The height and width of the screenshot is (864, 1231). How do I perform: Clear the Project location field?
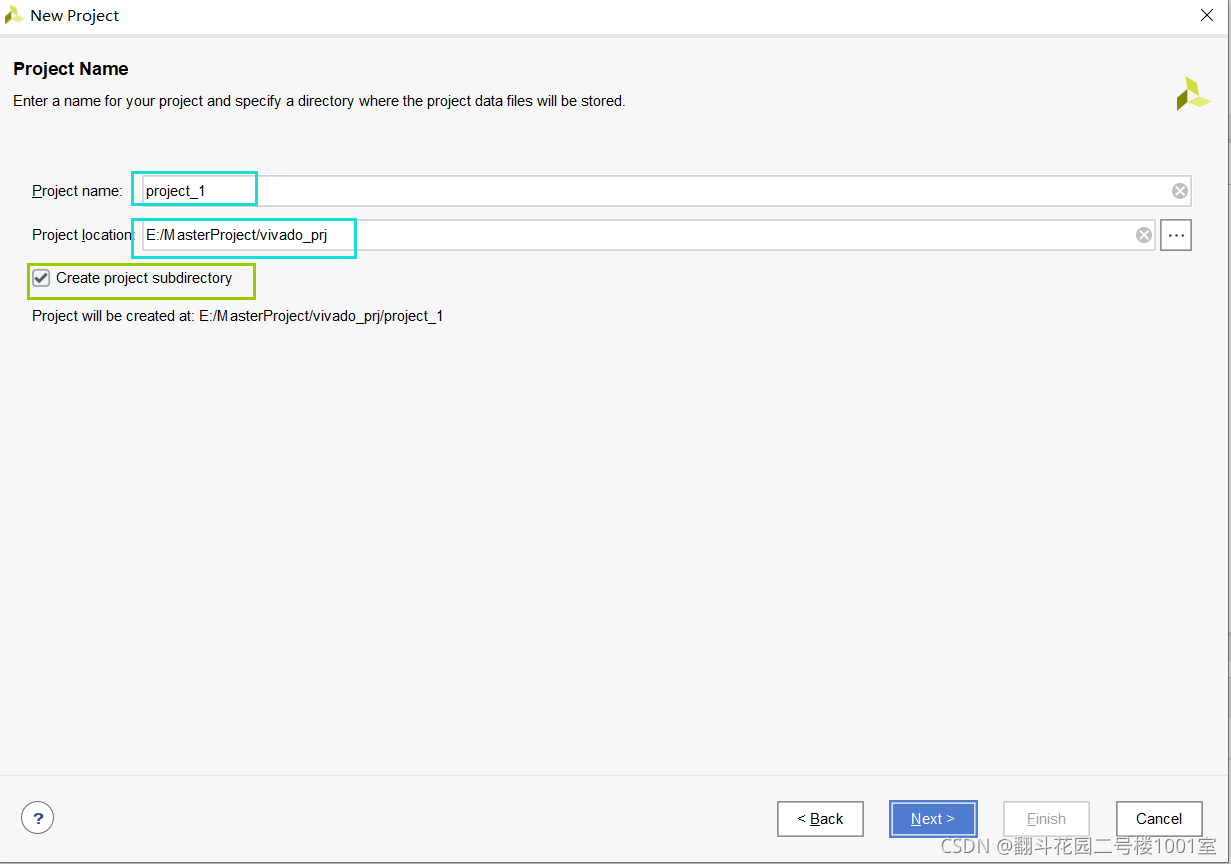point(1144,235)
